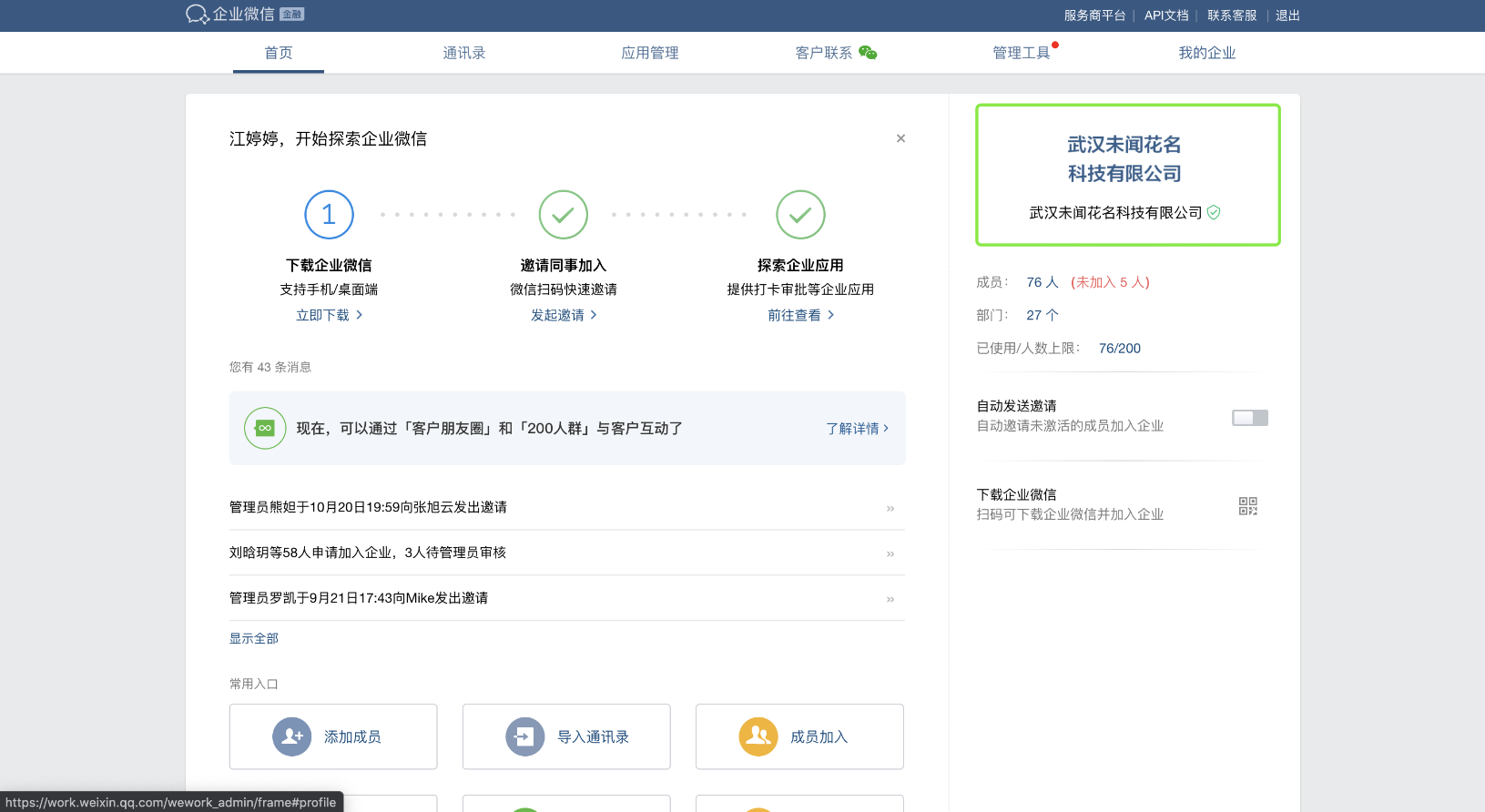The height and width of the screenshot is (812, 1485).
Task: Switch to the 应用管理 tab
Action: point(650,53)
